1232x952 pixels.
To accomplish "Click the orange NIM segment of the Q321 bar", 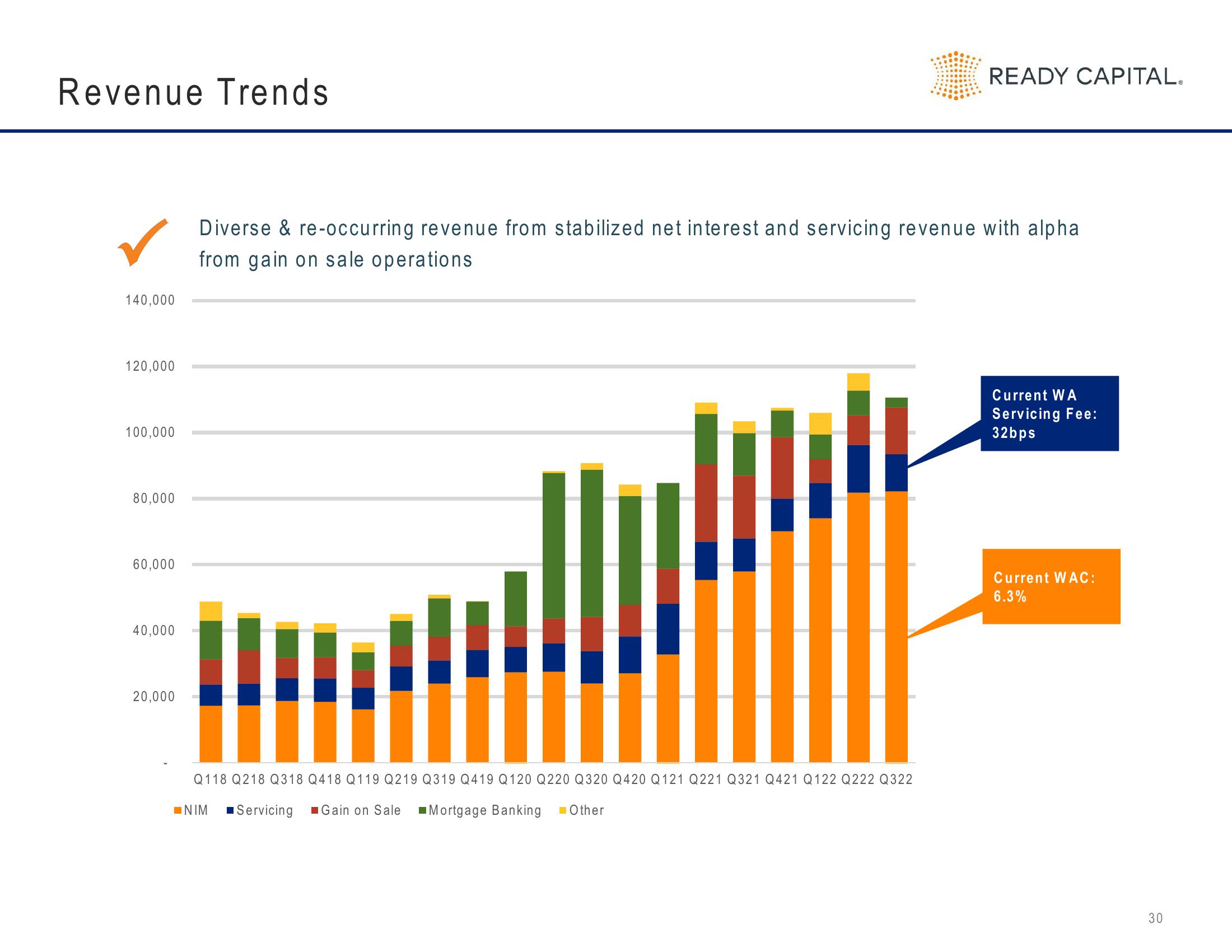I will coord(744,666).
